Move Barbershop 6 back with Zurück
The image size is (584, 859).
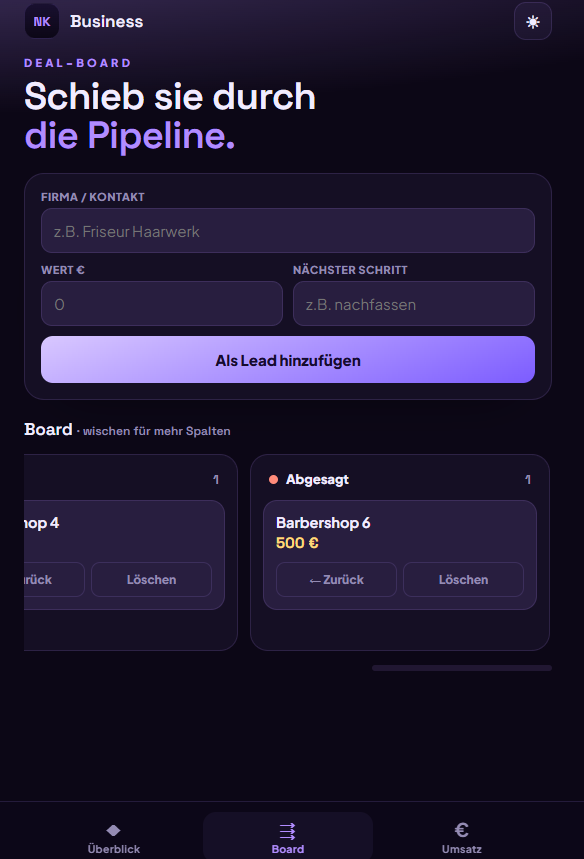point(336,580)
